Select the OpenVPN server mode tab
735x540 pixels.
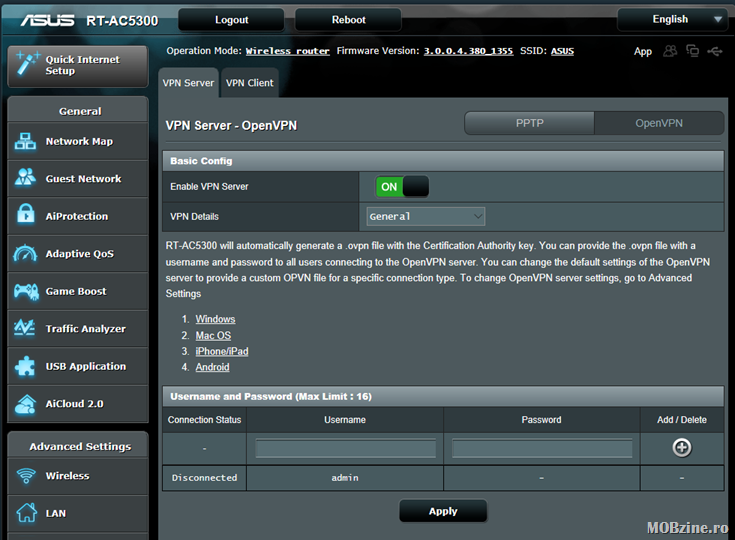click(659, 123)
